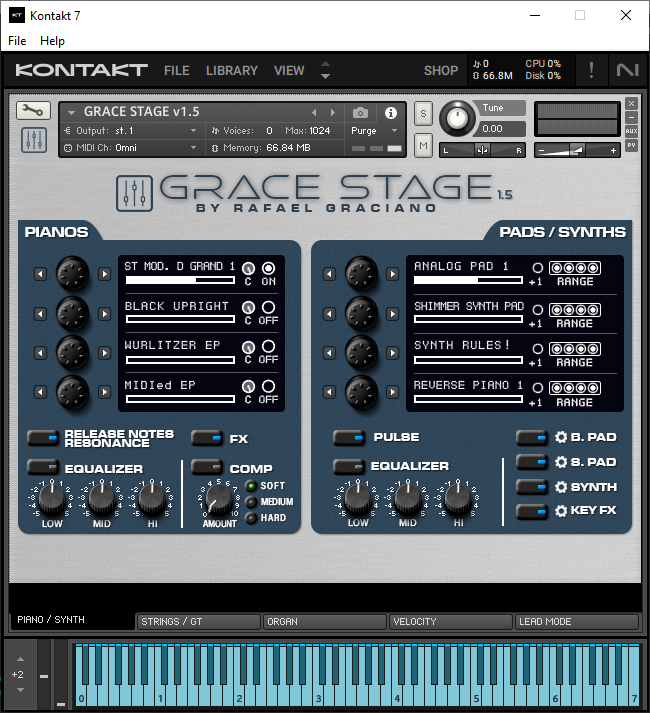Open the Windows File menu
The height and width of the screenshot is (713, 650).
[x=17, y=41]
